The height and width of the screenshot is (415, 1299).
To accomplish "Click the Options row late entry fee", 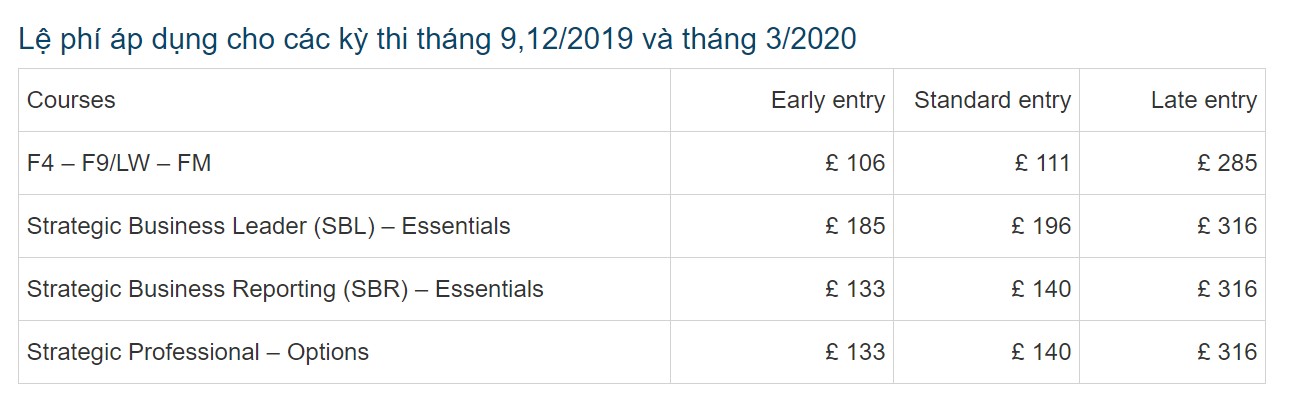I will point(1227,352).
